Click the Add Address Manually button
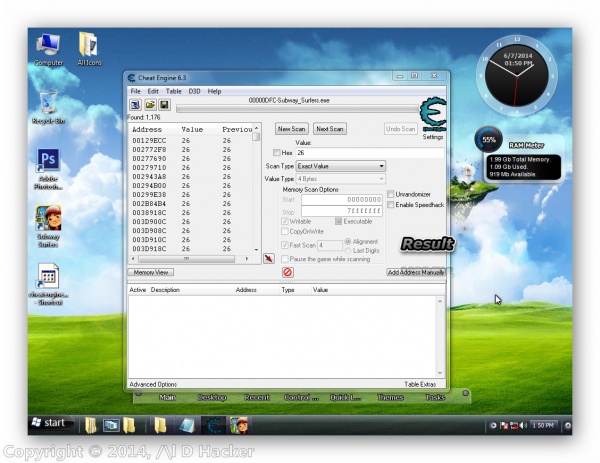 tap(416, 272)
